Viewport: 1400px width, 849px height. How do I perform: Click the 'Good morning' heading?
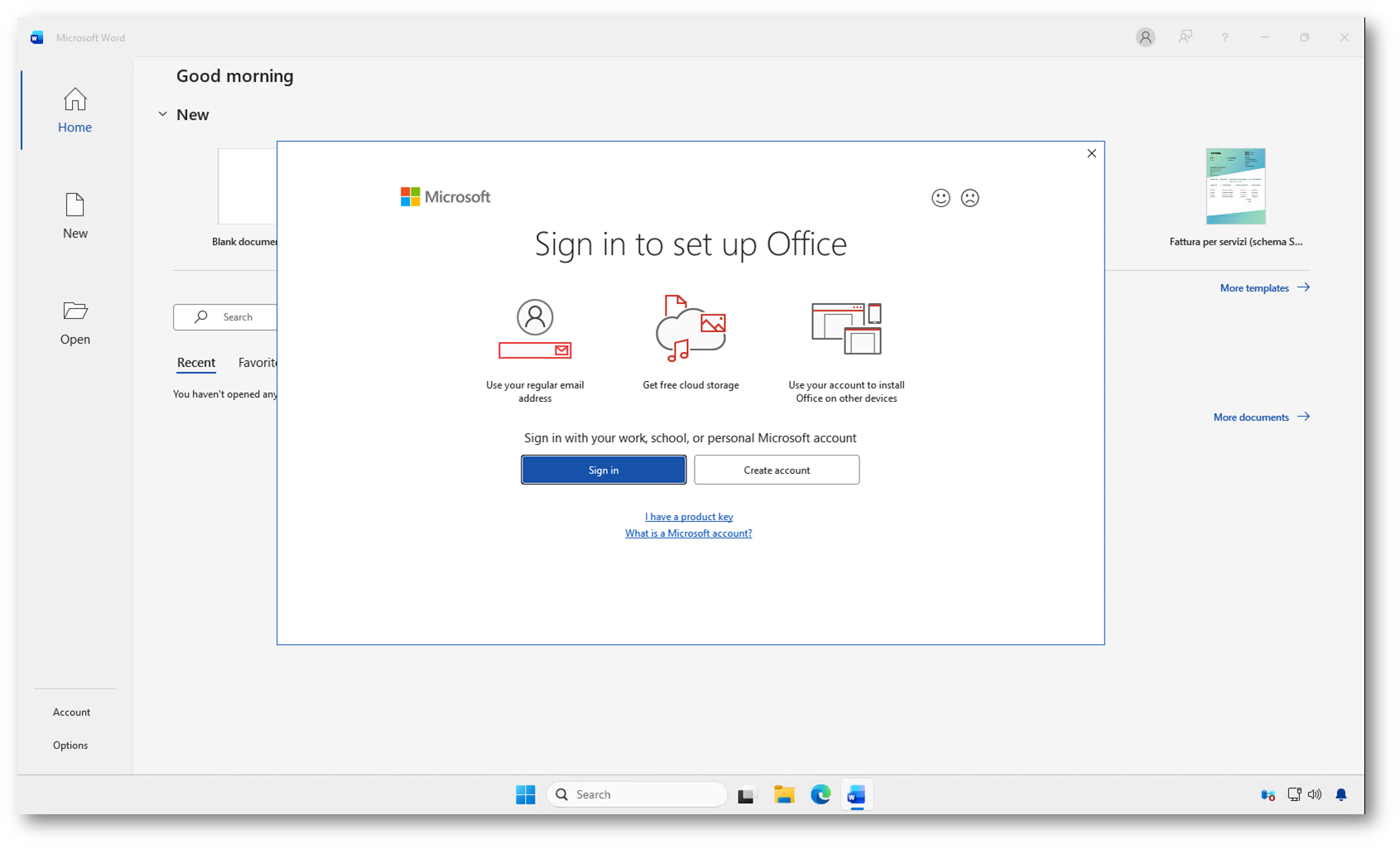tap(235, 76)
